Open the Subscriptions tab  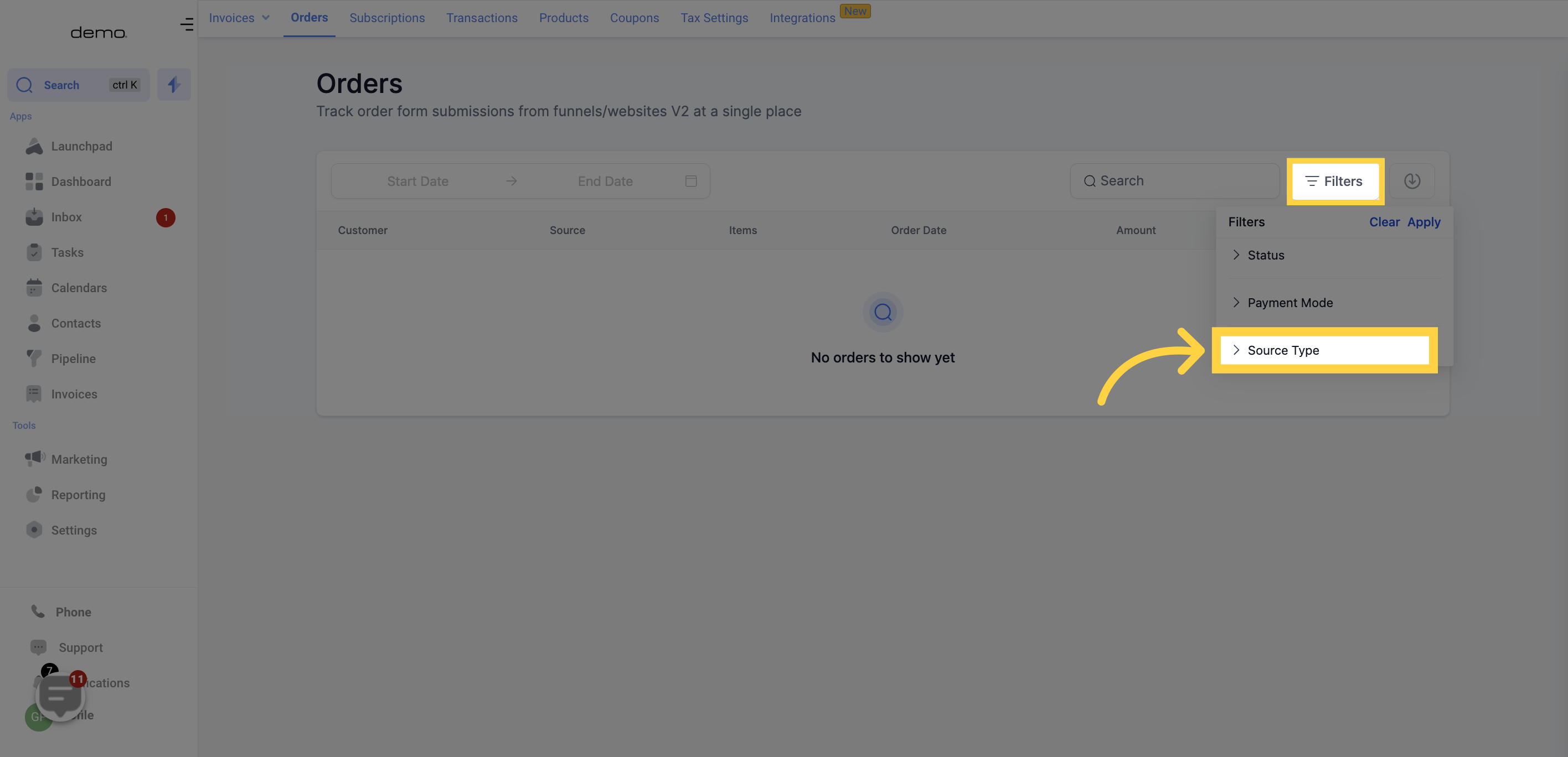tap(386, 18)
